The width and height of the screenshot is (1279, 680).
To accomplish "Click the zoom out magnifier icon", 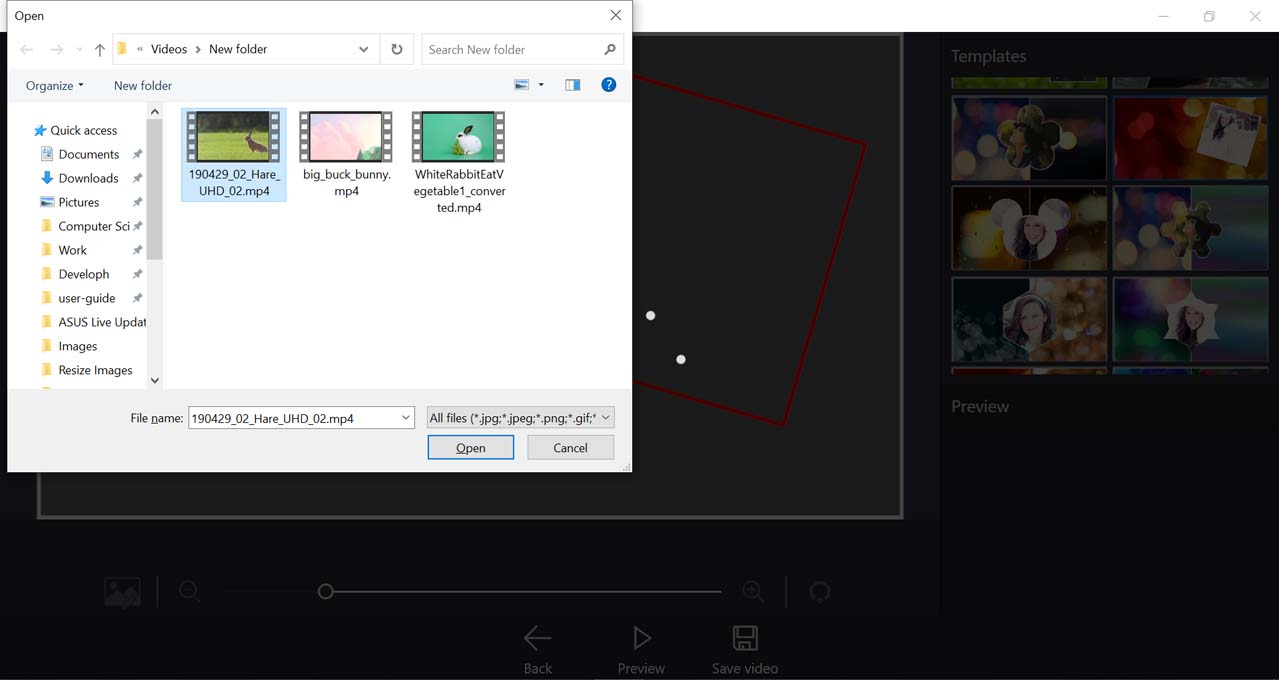I will pyautogui.click(x=189, y=592).
